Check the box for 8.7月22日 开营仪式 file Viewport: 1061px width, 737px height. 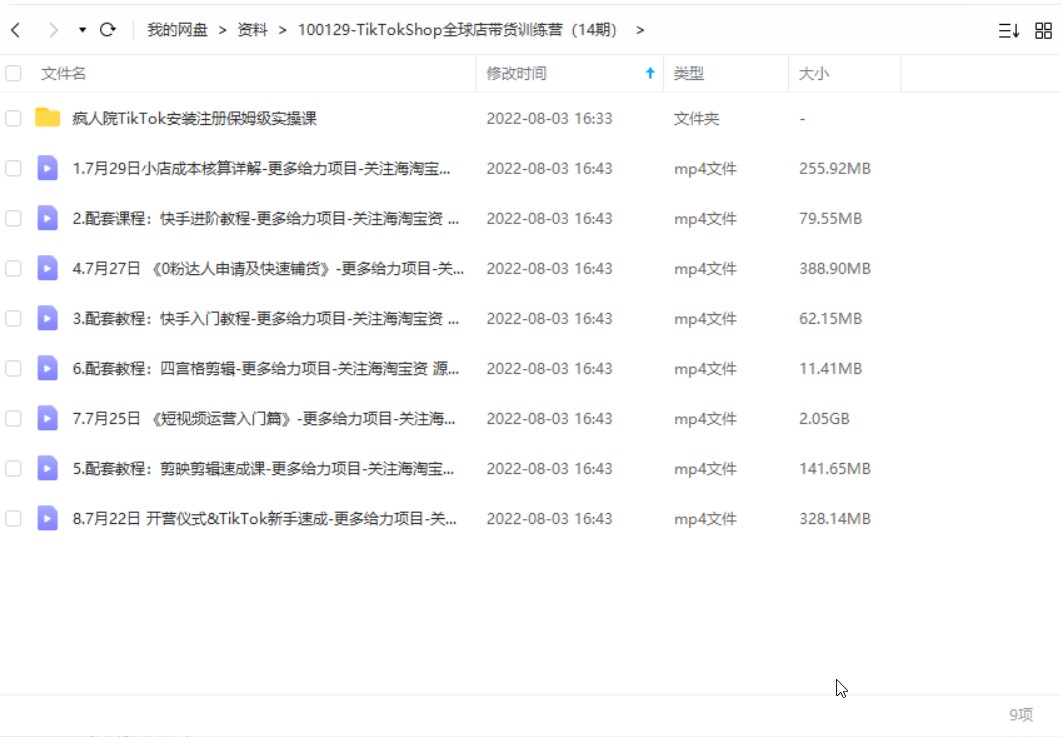click(13, 519)
